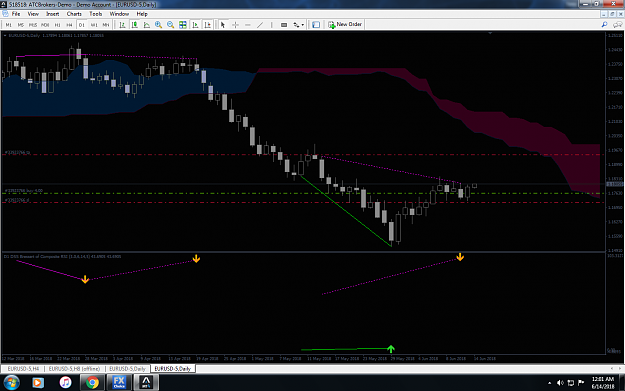Switch to ATC Brokers terminal in taskbar
The image size is (625, 391).
tap(146, 383)
